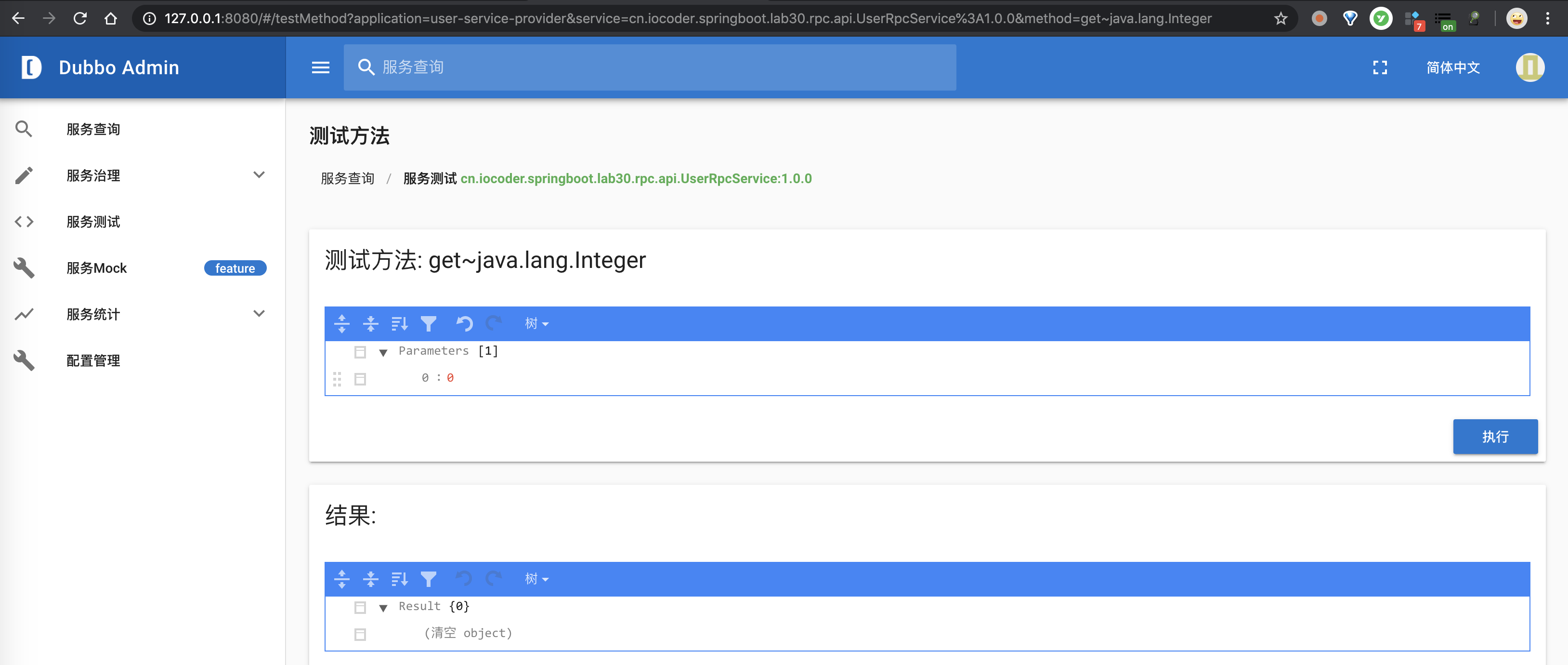Click the action menu box beside Parameters node
This screenshot has height=665, width=1568.
(360, 351)
